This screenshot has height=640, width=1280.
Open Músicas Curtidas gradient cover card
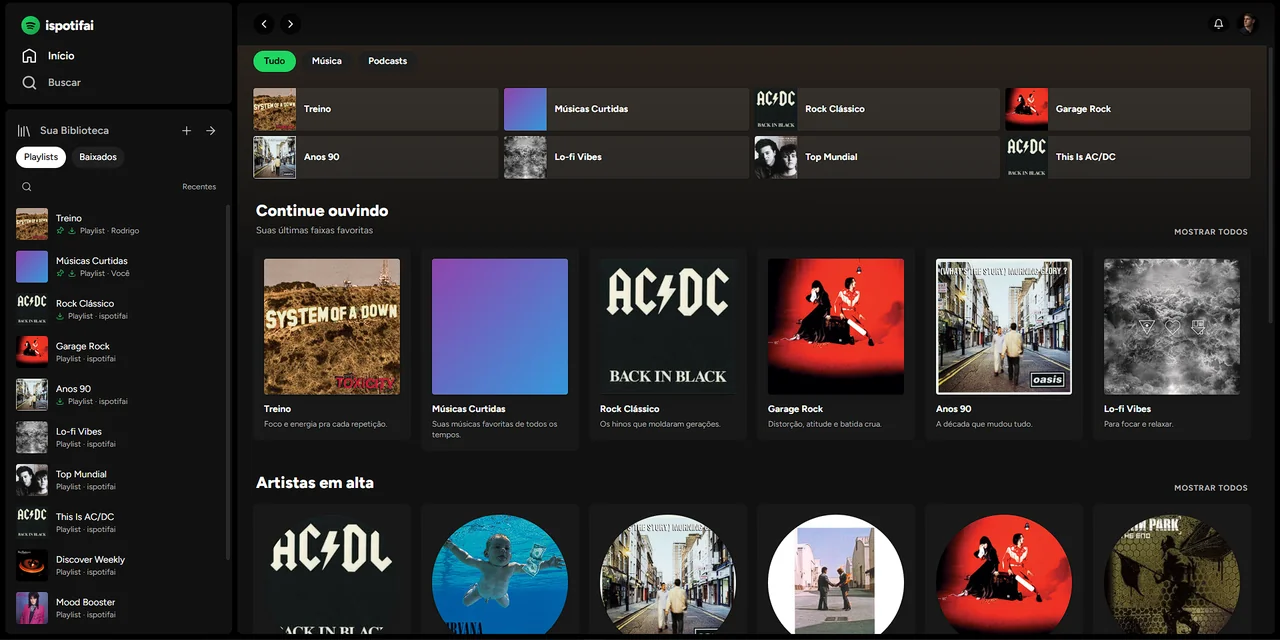pos(500,327)
